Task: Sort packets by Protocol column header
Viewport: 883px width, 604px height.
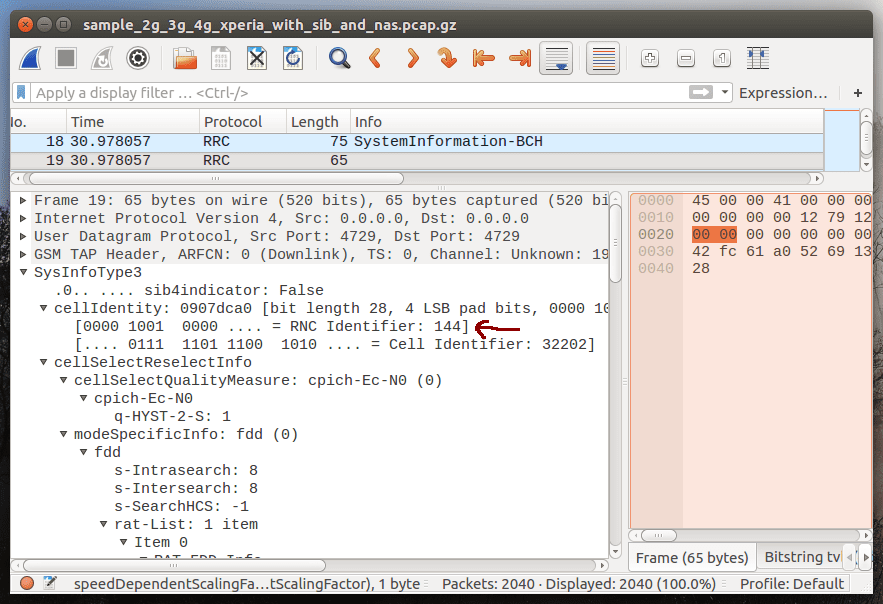Action: click(x=232, y=122)
